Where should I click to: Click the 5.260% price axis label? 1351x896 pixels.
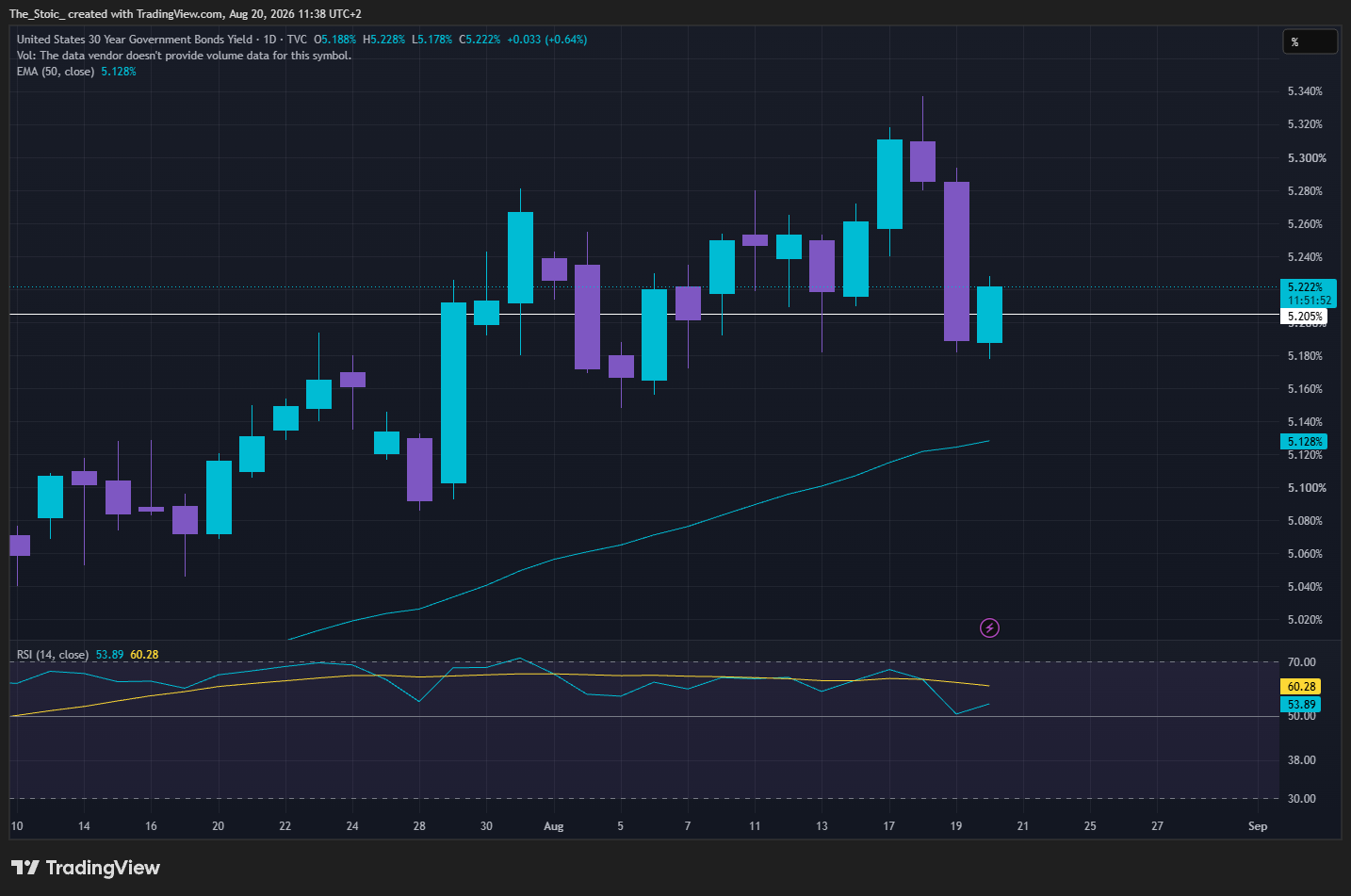point(1305,224)
